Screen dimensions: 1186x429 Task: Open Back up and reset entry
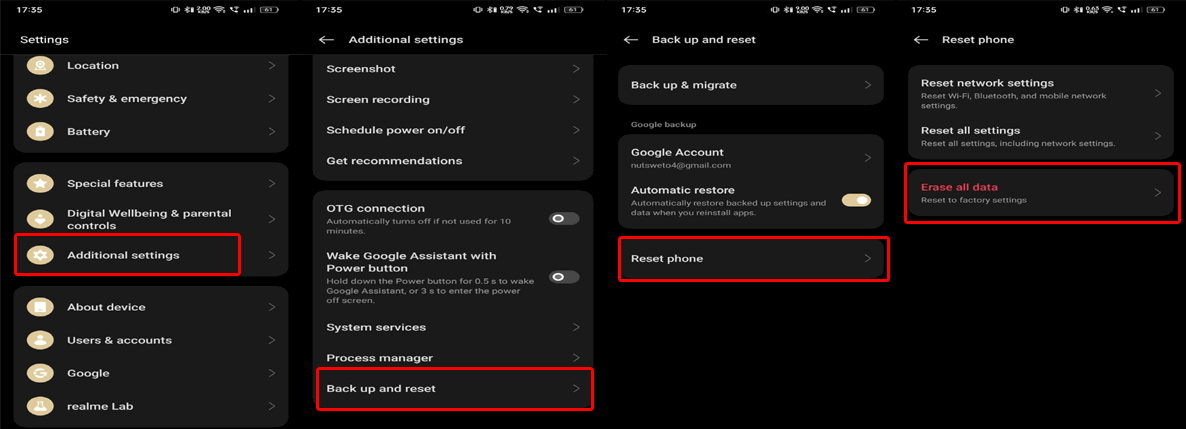point(455,389)
